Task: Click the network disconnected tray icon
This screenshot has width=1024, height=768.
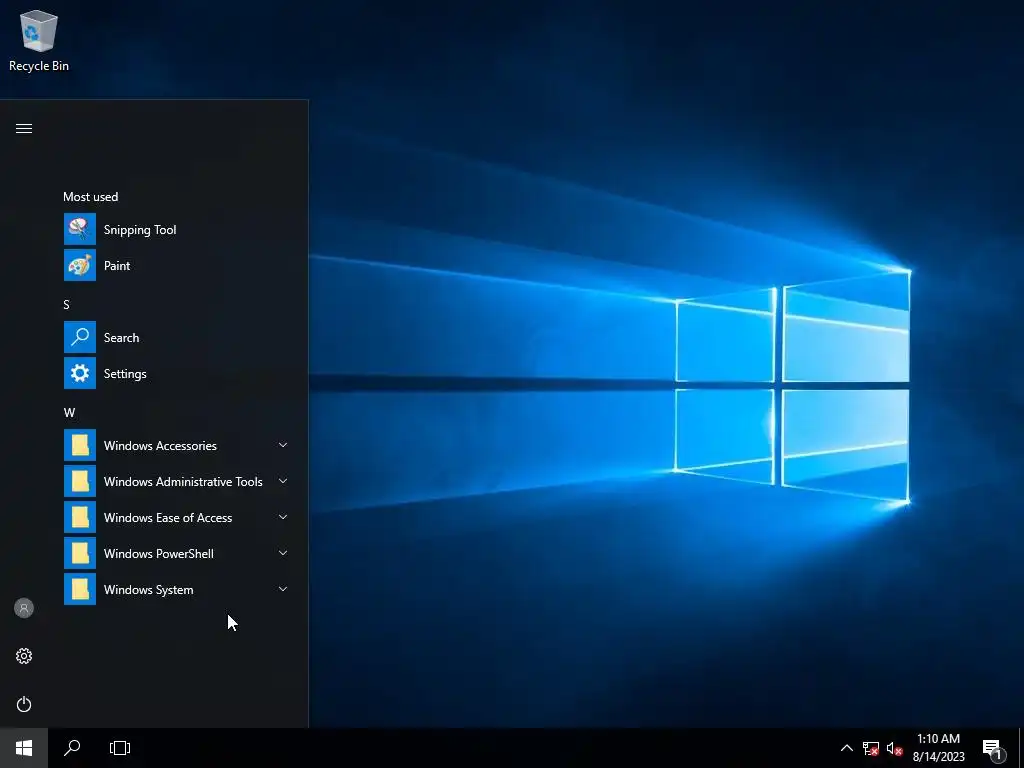Action: pos(871,748)
